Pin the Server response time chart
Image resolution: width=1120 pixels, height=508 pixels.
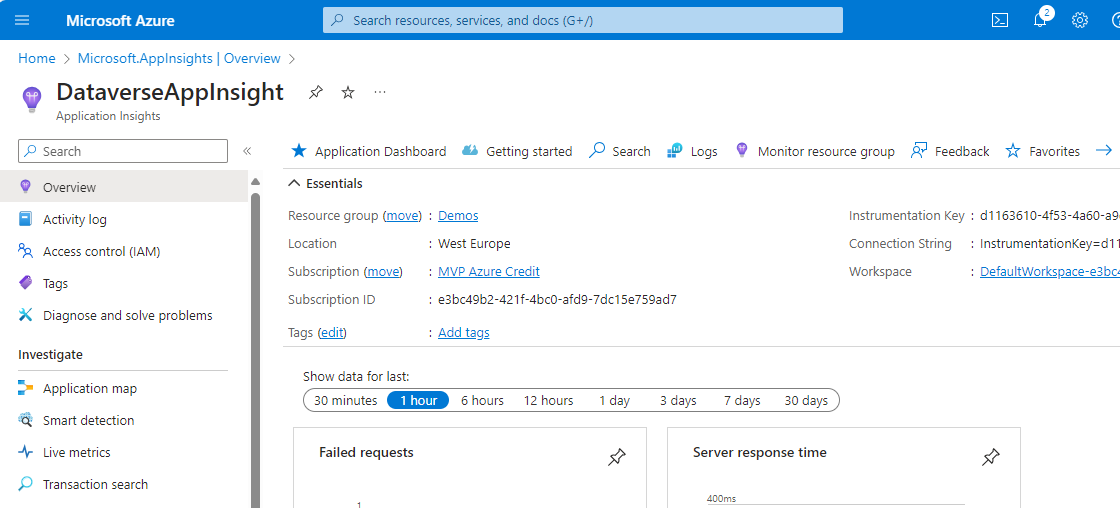coord(990,457)
